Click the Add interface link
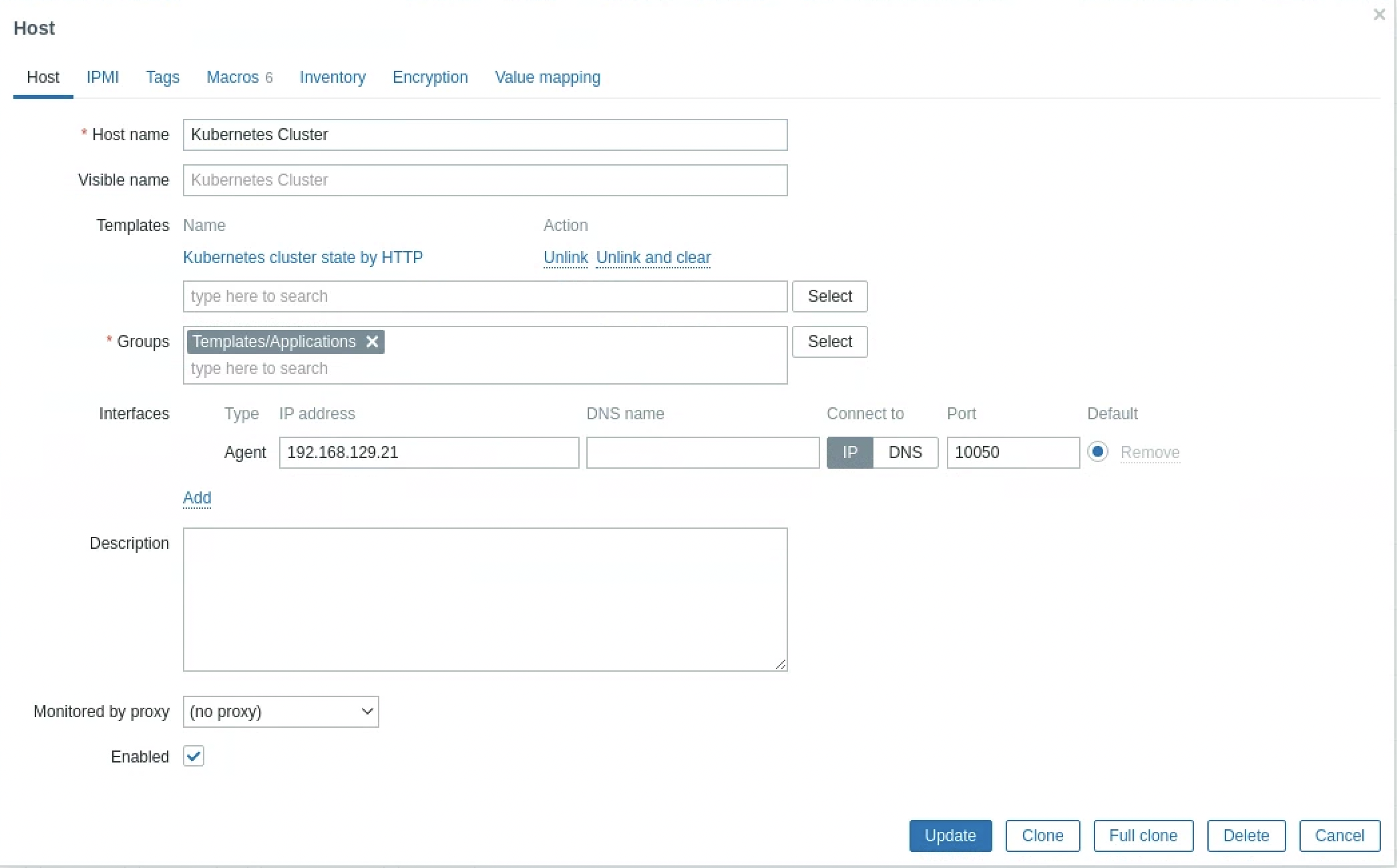The image size is (1397, 868). tap(197, 498)
